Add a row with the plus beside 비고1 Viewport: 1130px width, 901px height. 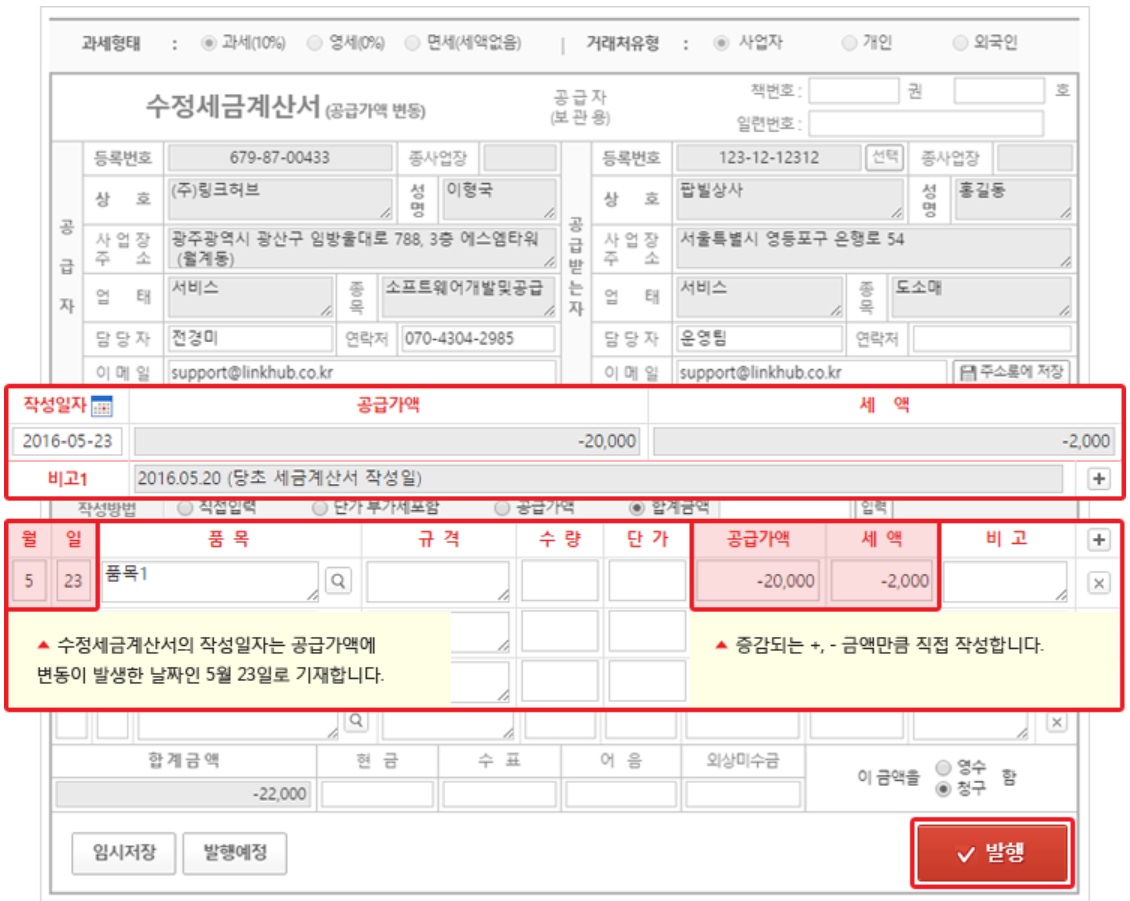coord(1098,479)
